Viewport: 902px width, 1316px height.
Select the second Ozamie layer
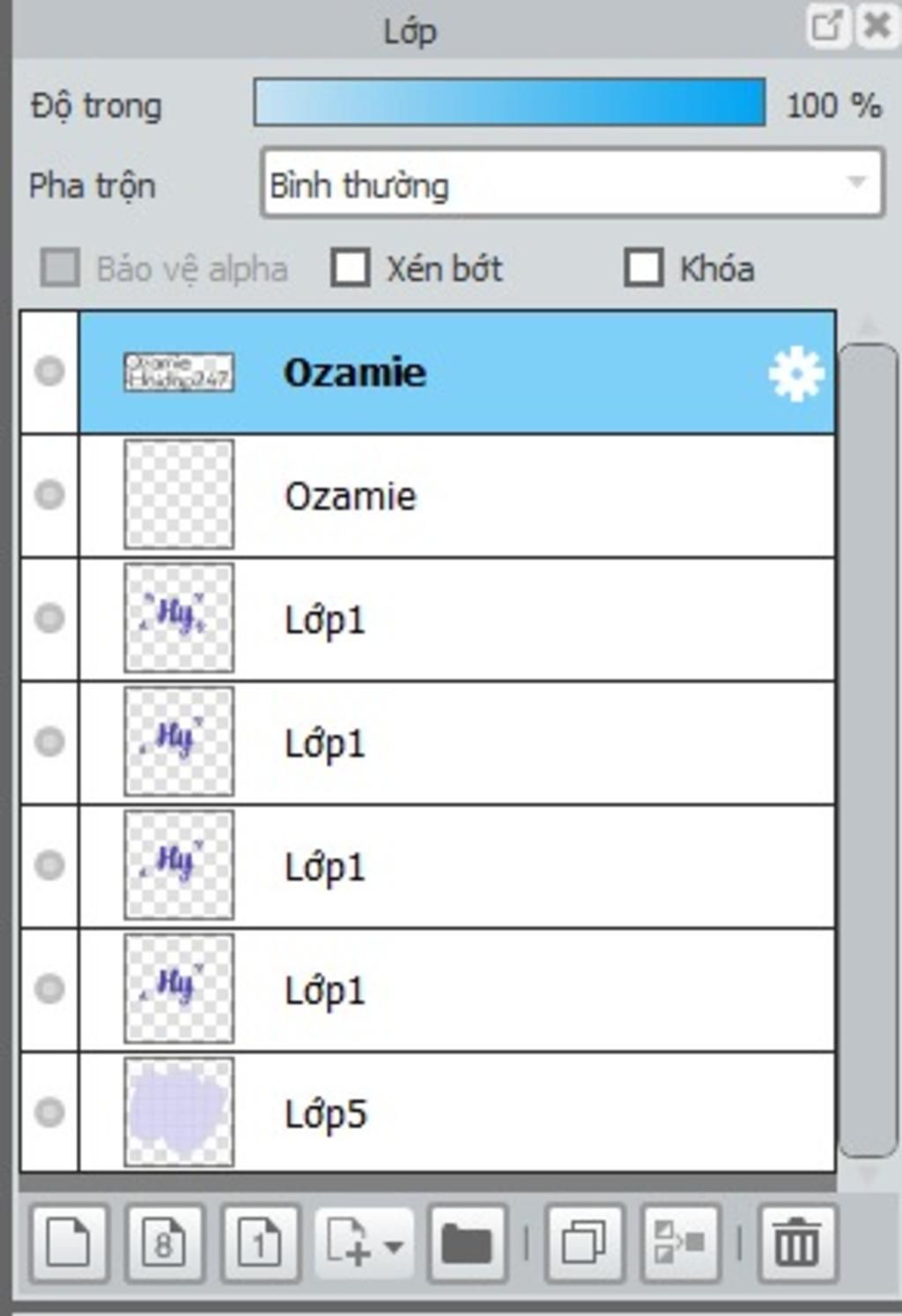click(457, 495)
